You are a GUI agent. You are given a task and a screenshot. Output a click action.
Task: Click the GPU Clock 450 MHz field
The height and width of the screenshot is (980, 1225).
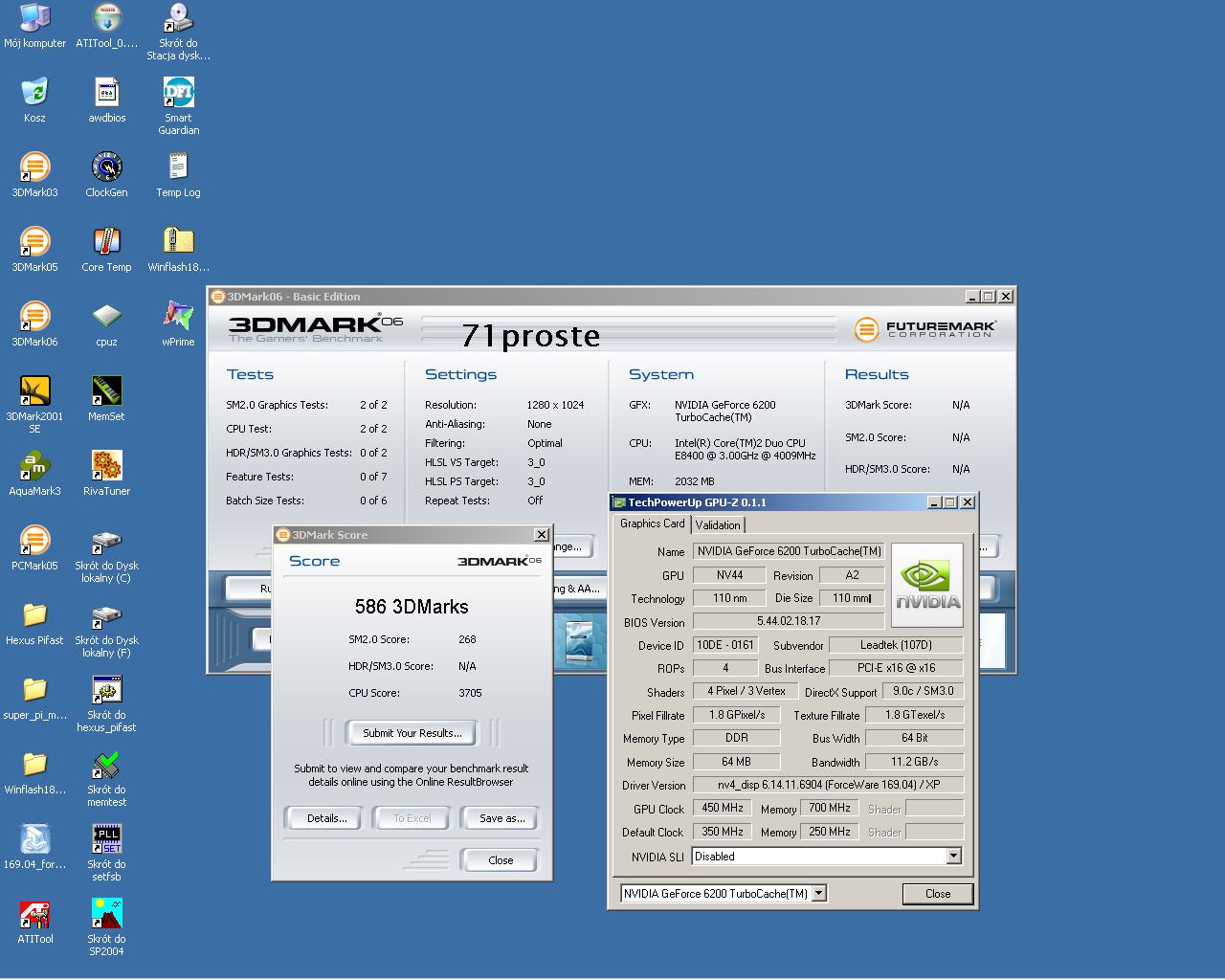click(723, 808)
